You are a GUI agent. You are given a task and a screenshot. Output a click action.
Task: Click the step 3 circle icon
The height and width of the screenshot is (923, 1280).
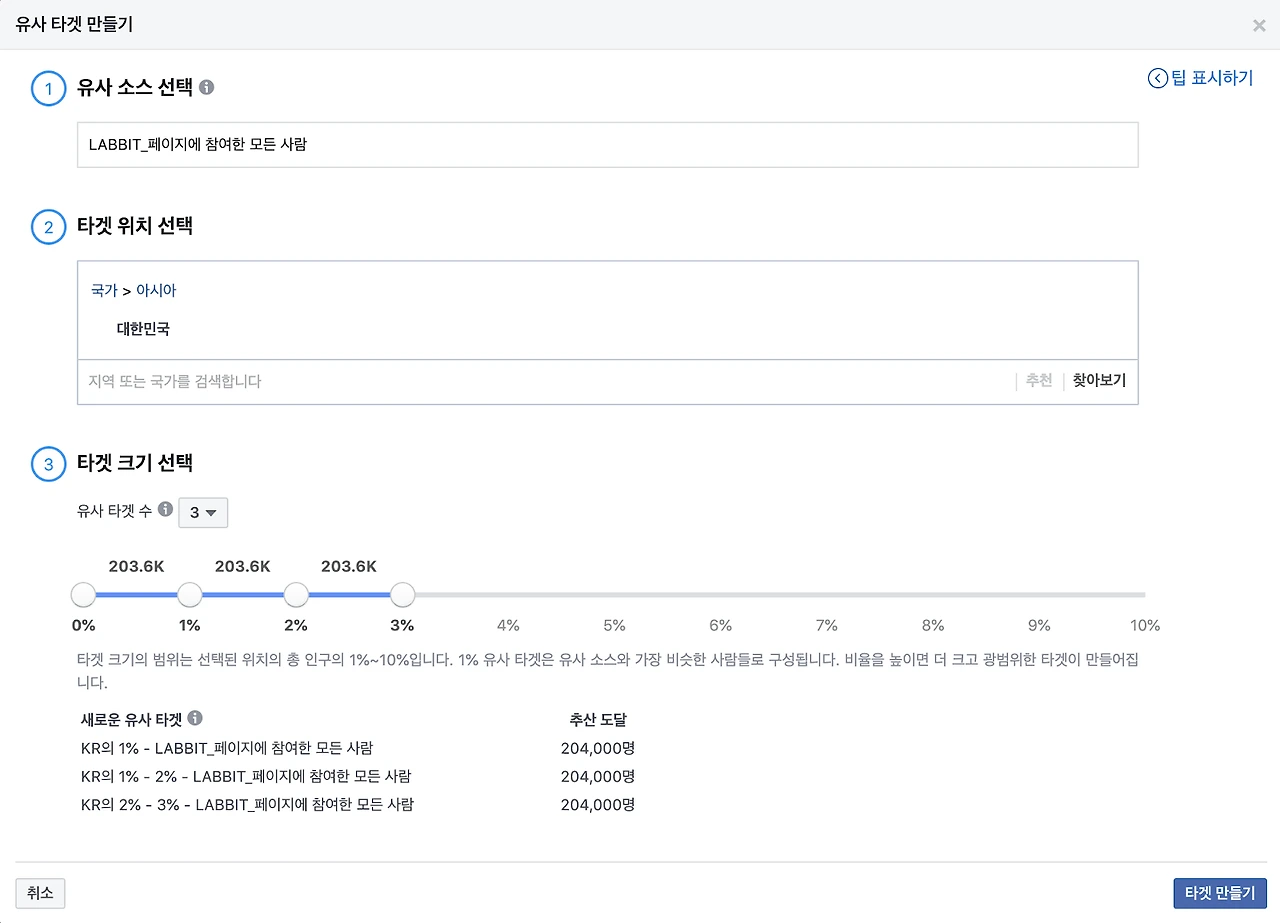tap(48, 464)
